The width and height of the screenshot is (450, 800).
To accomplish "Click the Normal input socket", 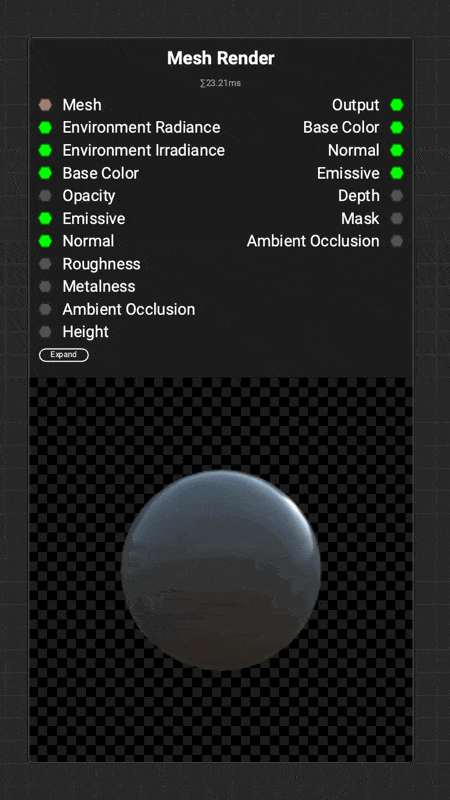I will pos(45,241).
